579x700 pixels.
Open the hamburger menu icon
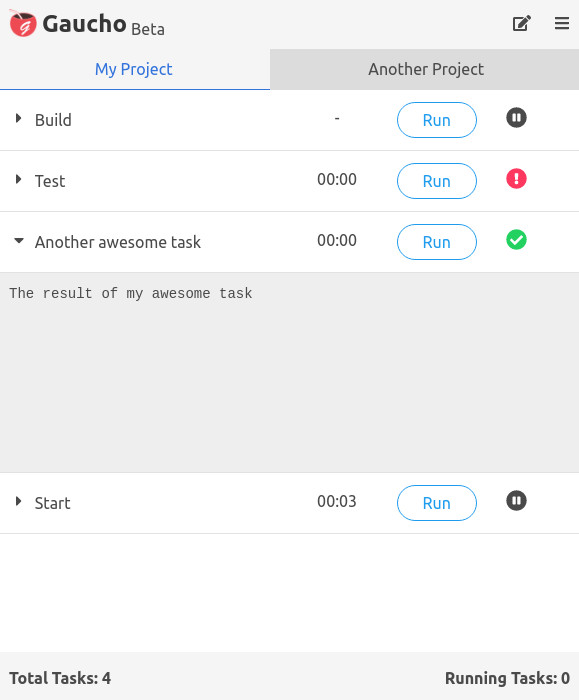[x=562, y=23]
